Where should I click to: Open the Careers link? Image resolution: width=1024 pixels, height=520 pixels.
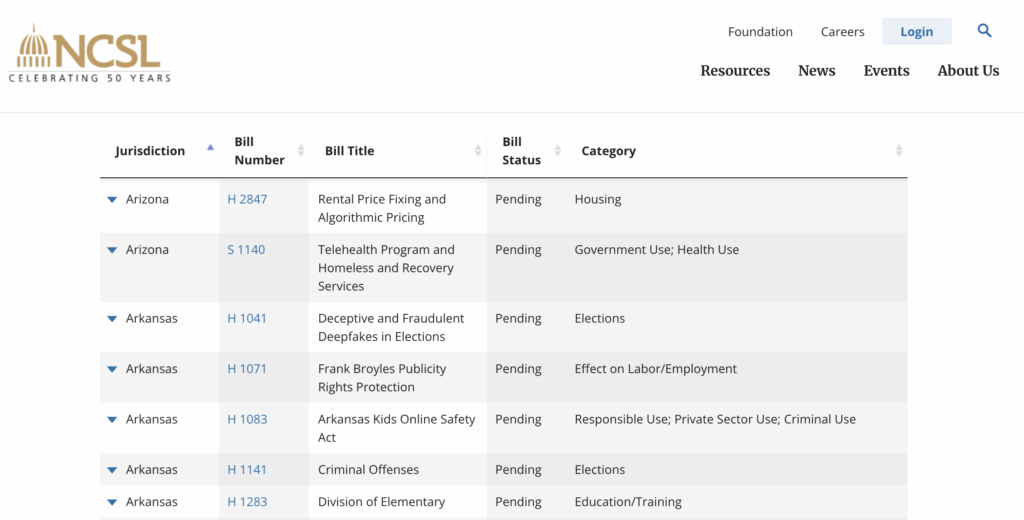click(x=842, y=31)
